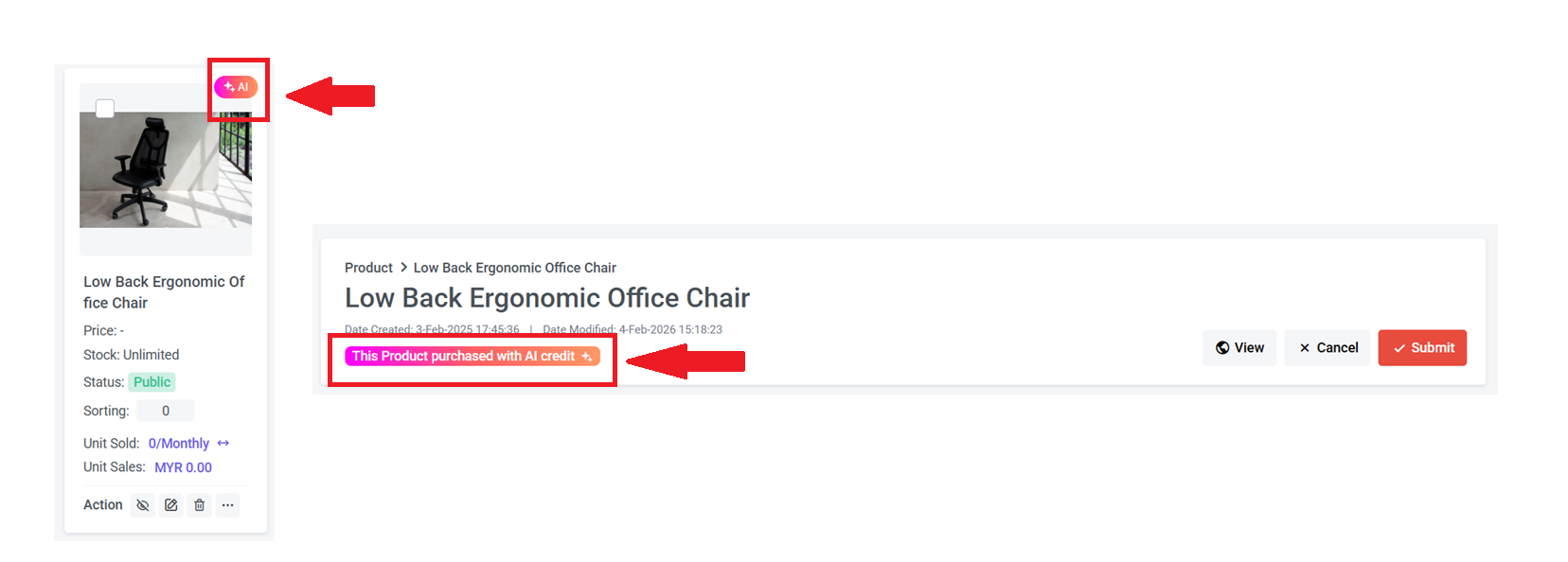This screenshot has height=562, width=1568.
Task: Click Low Back Ergonomic Office Chair breadcrumb
Action: tap(514, 268)
